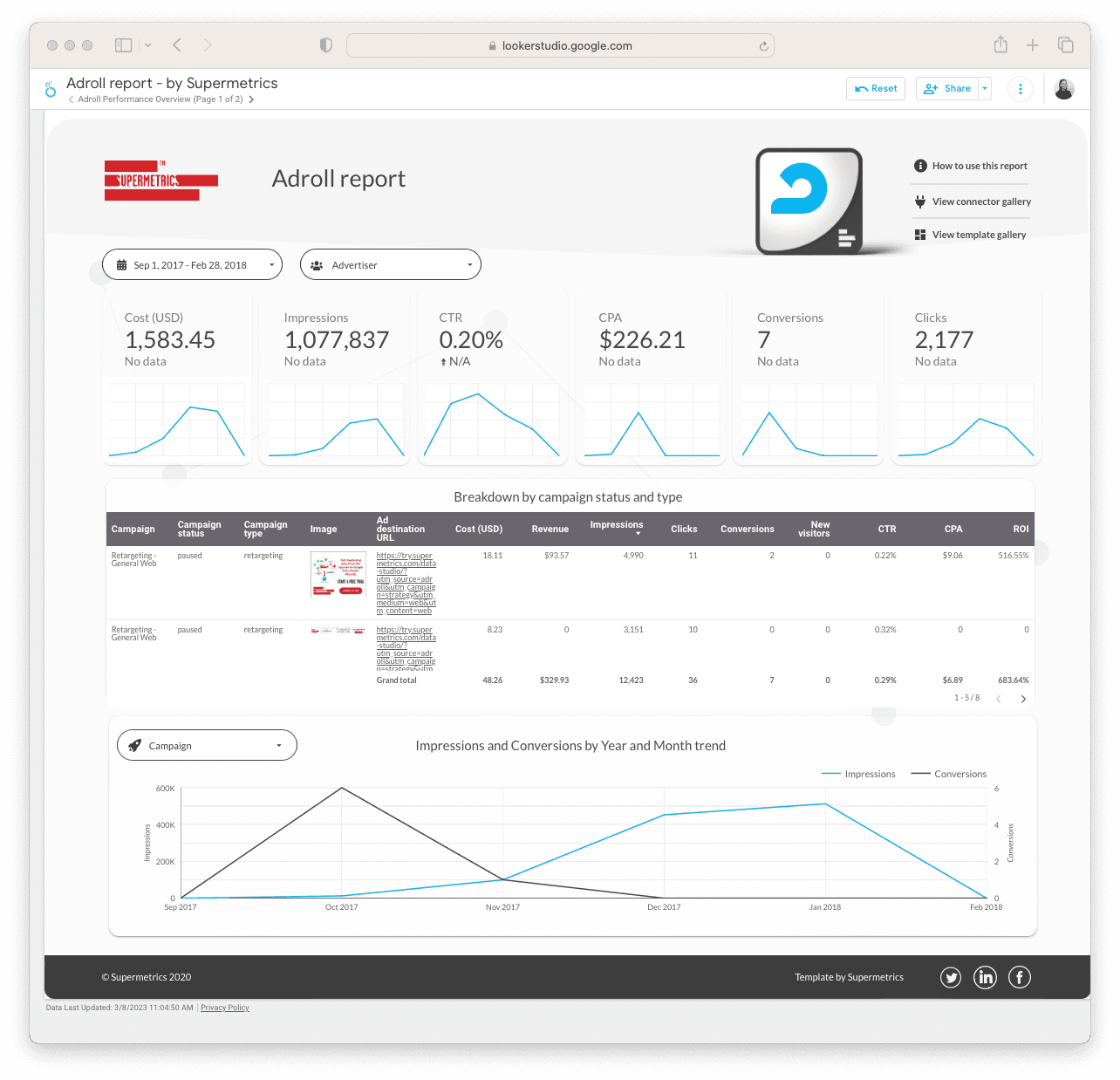Open the date range picker dropdown
This screenshot has width=1120, height=1080.
click(x=192, y=264)
